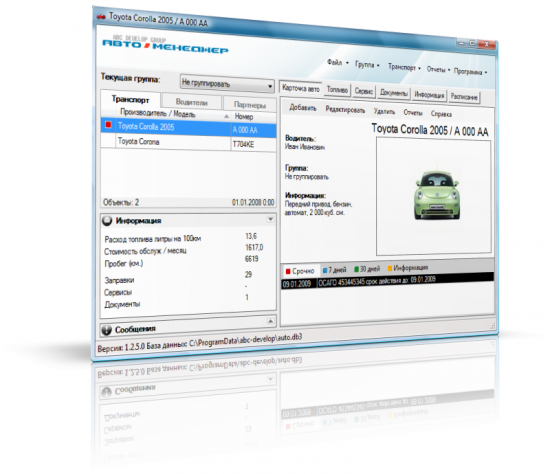Open the Информация tab beside Документы
This screenshot has width=550, height=474.
click(x=429, y=95)
